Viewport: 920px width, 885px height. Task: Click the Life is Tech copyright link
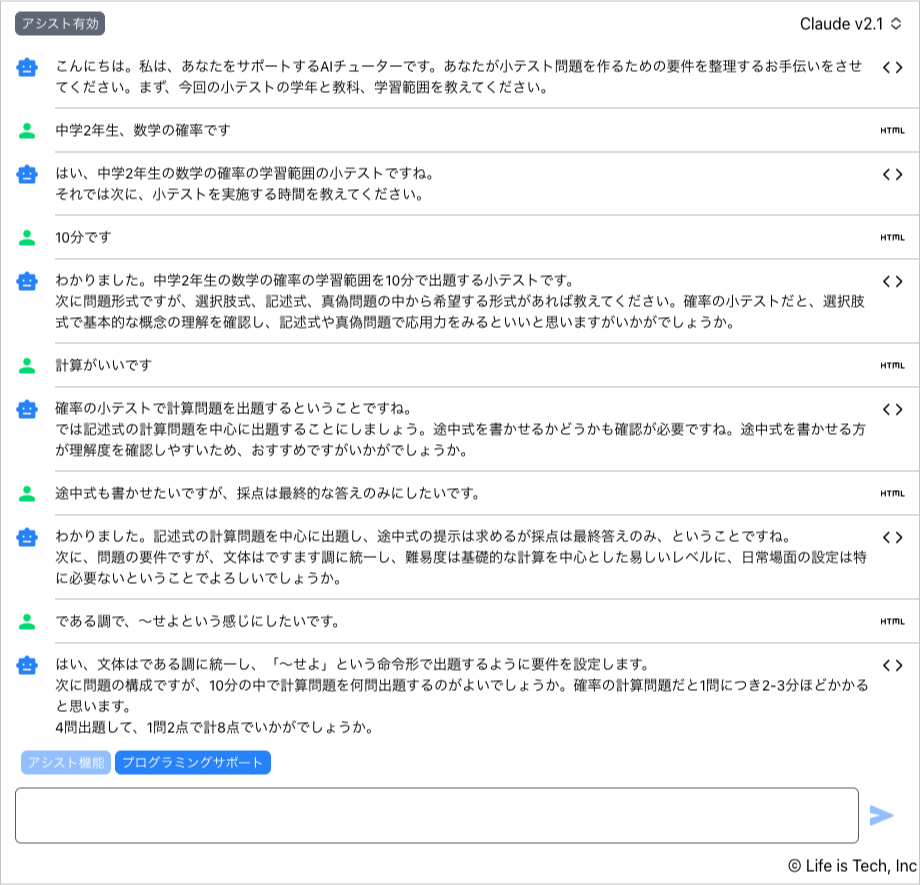click(852, 862)
